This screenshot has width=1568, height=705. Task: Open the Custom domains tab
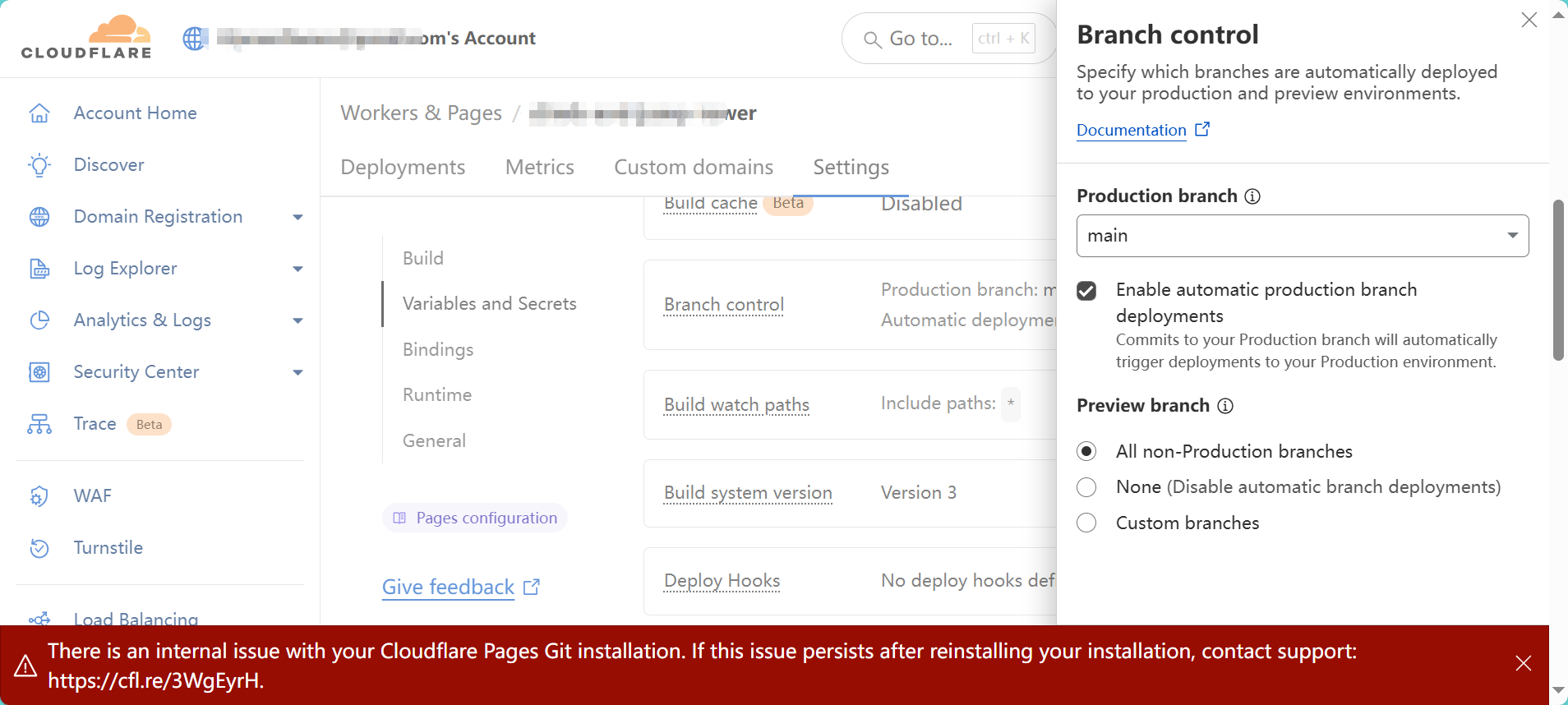(x=694, y=168)
